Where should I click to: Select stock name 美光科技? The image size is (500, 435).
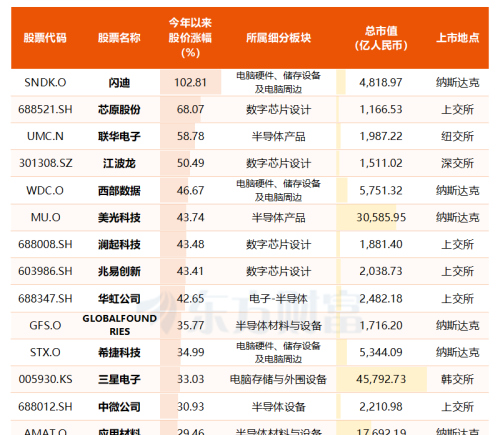pyautogui.click(x=119, y=218)
